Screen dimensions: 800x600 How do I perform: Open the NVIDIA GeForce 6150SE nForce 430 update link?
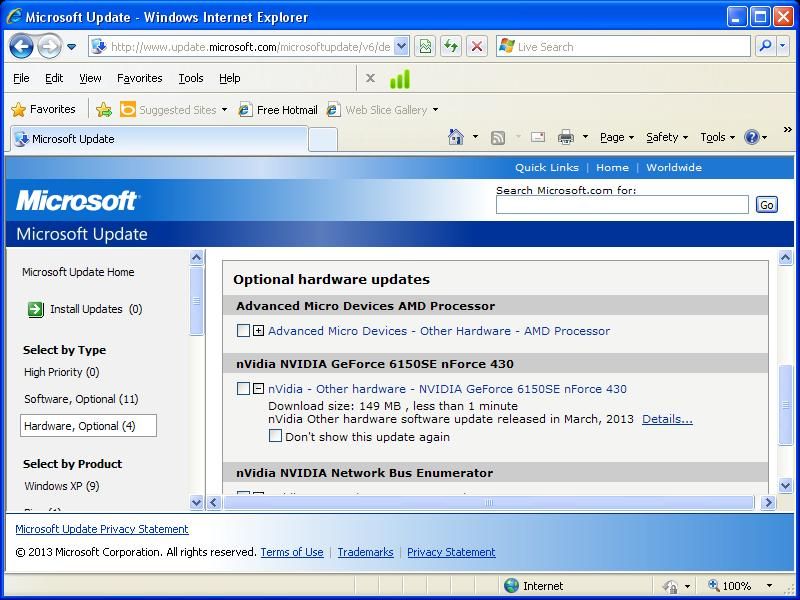click(x=447, y=389)
